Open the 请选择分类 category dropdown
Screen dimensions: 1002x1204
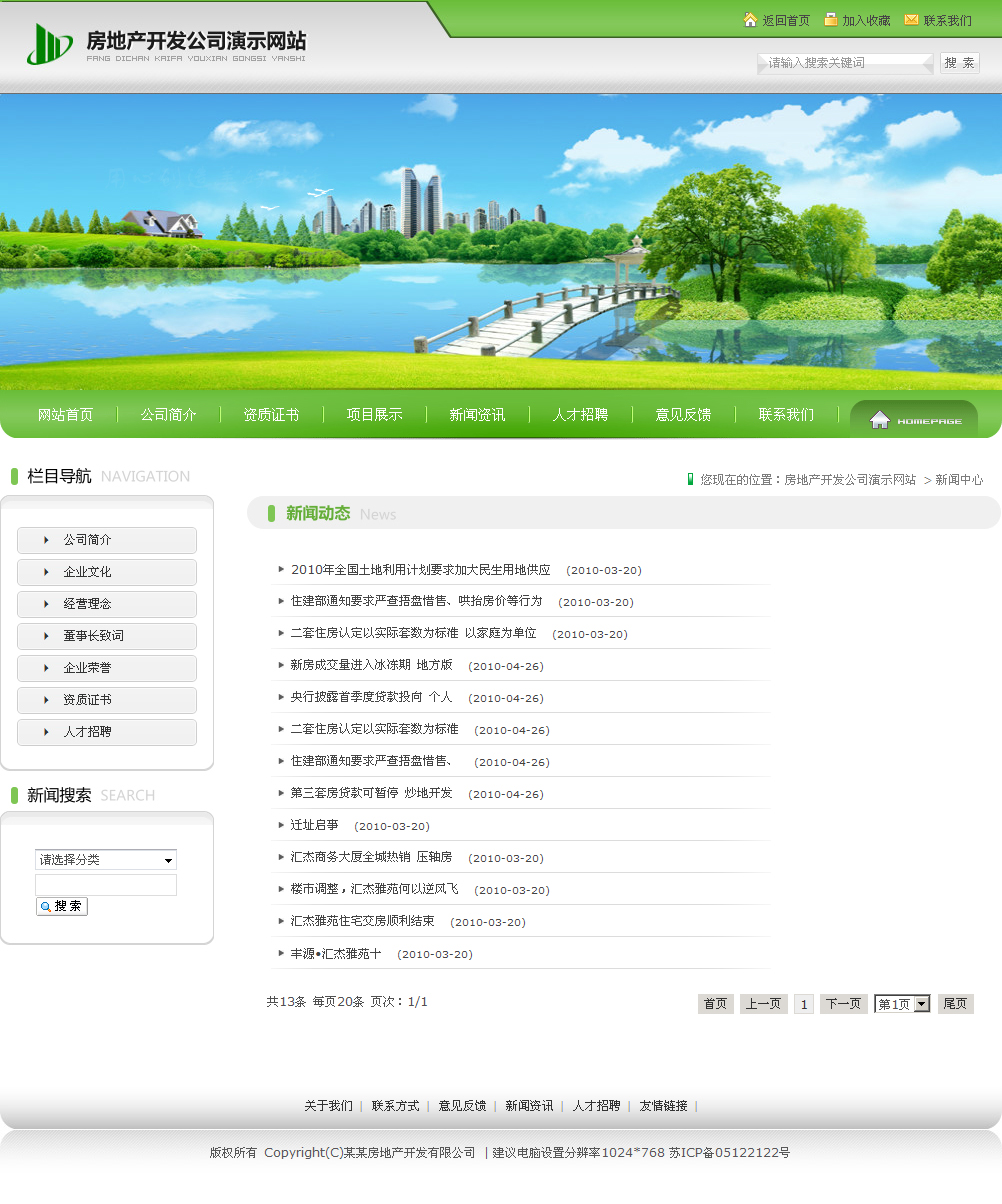pyautogui.click(x=106, y=860)
